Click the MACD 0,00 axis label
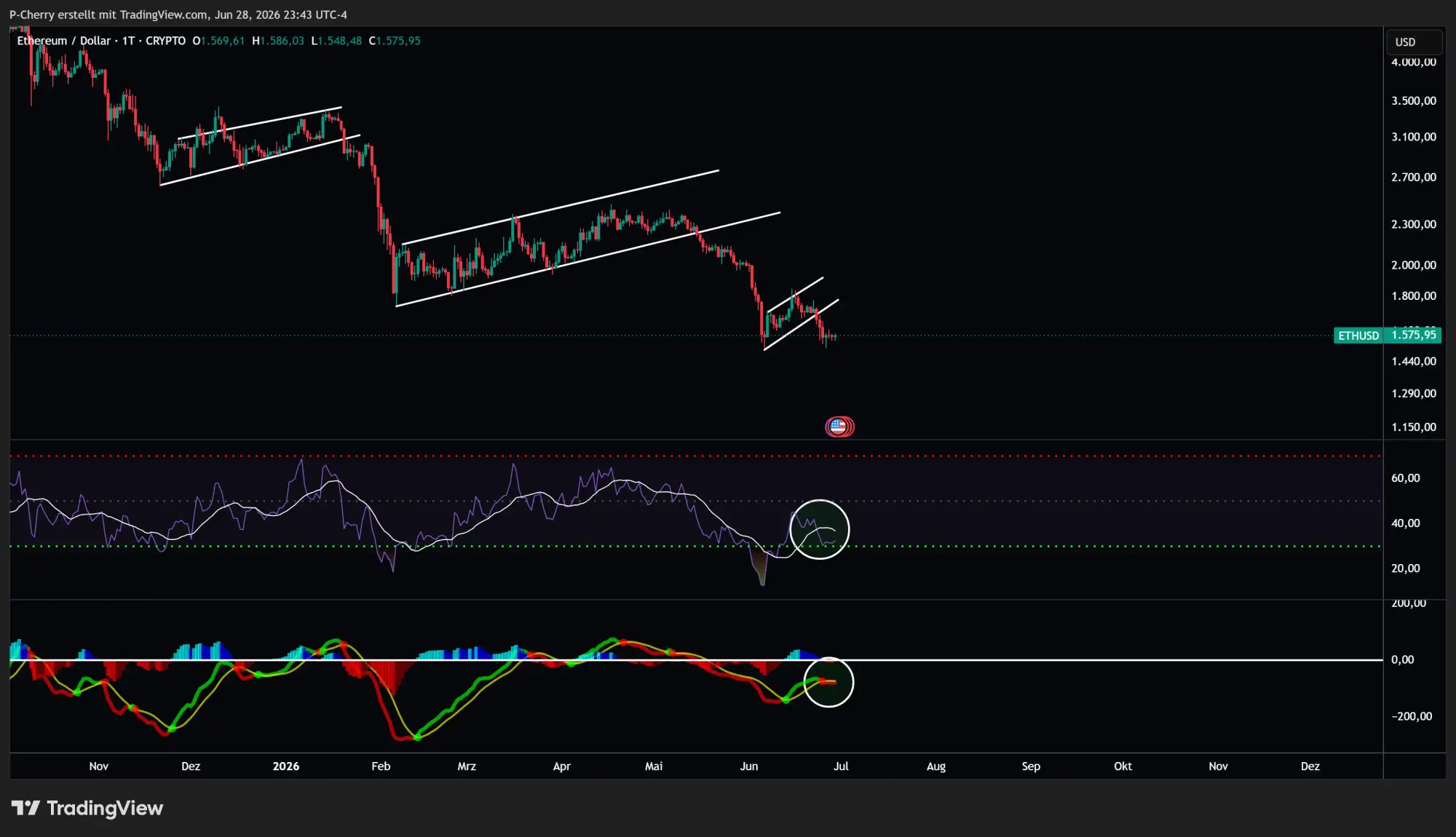 (1403, 660)
